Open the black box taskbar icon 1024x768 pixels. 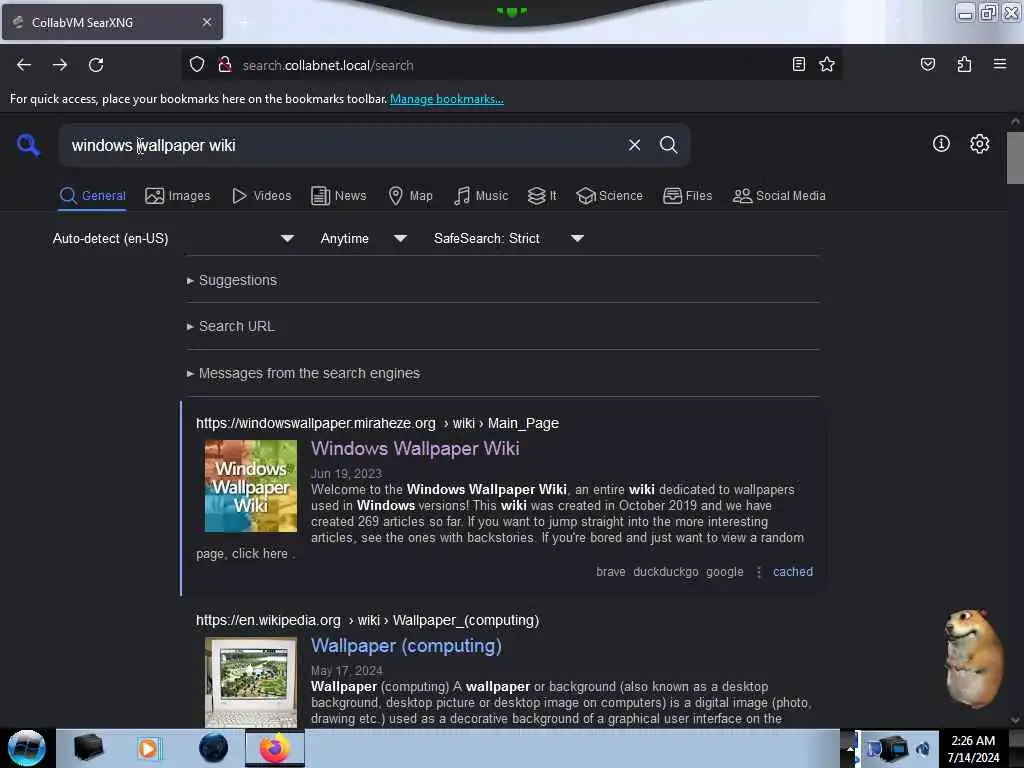point(89,748)
